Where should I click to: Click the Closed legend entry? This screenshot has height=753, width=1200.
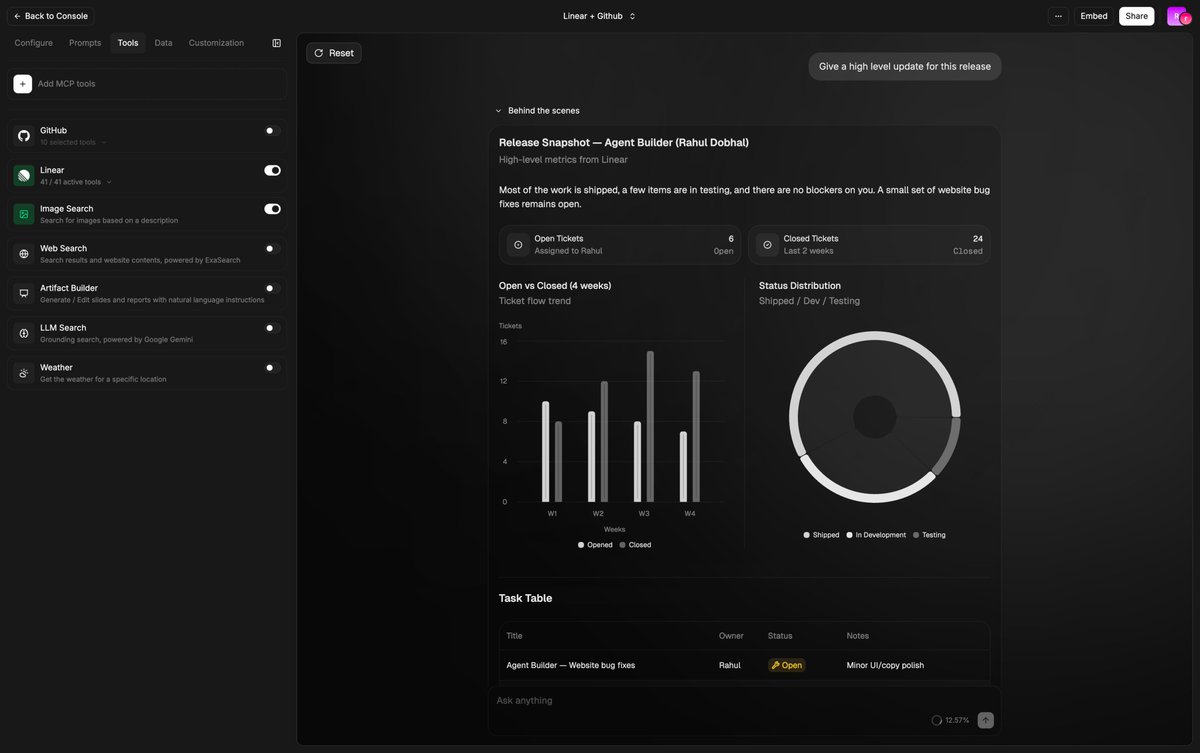tap(635, 545)
